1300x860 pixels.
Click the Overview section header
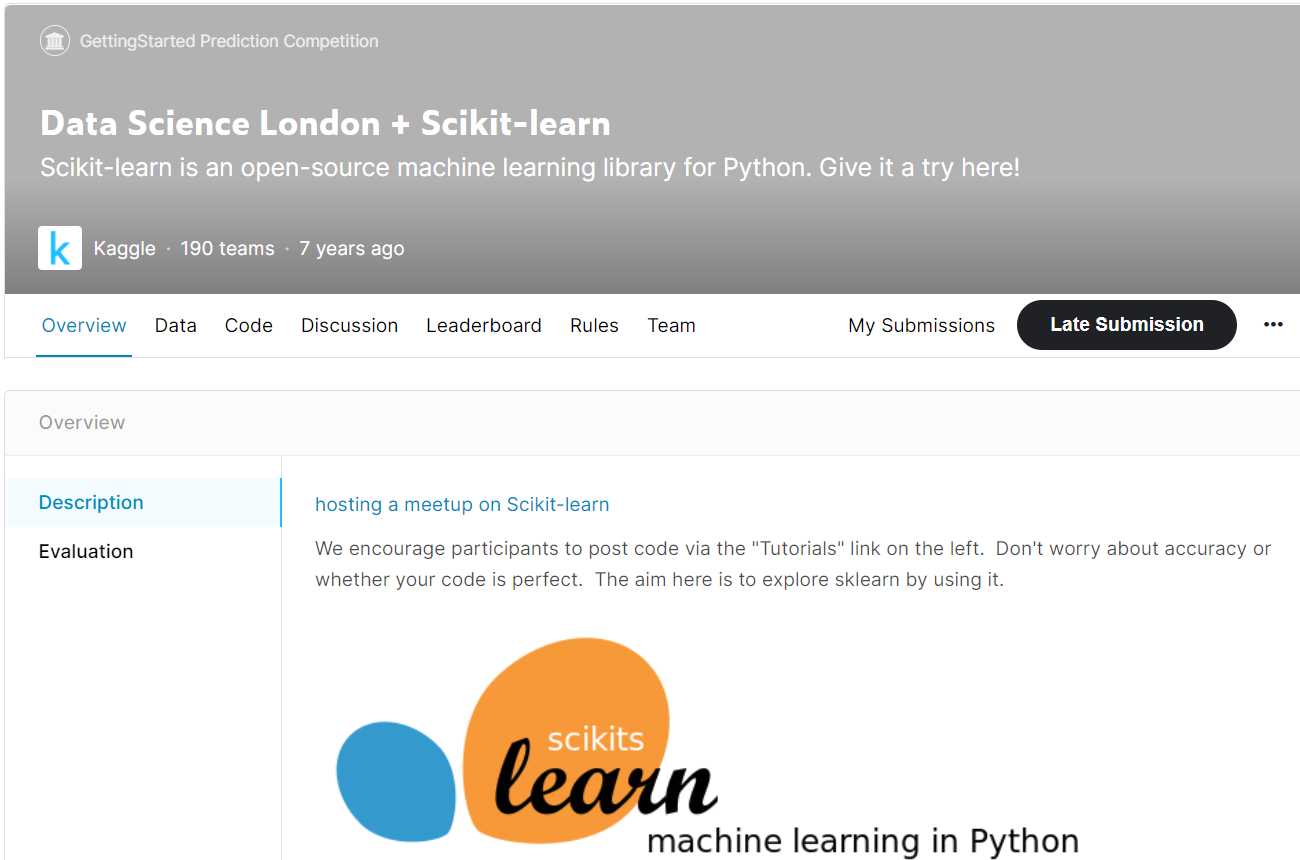coord(82,422)
